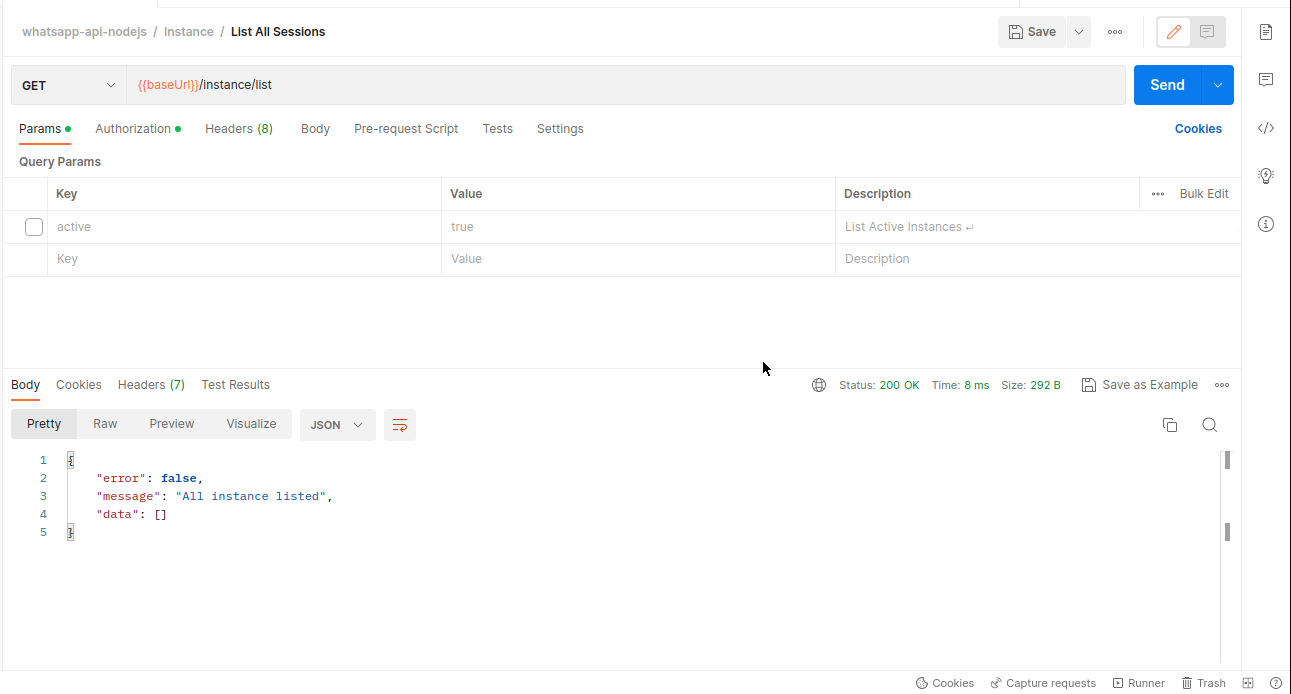Open the Trash from the bottom bar
The image size is (1291, 694).
point(1203,683)
